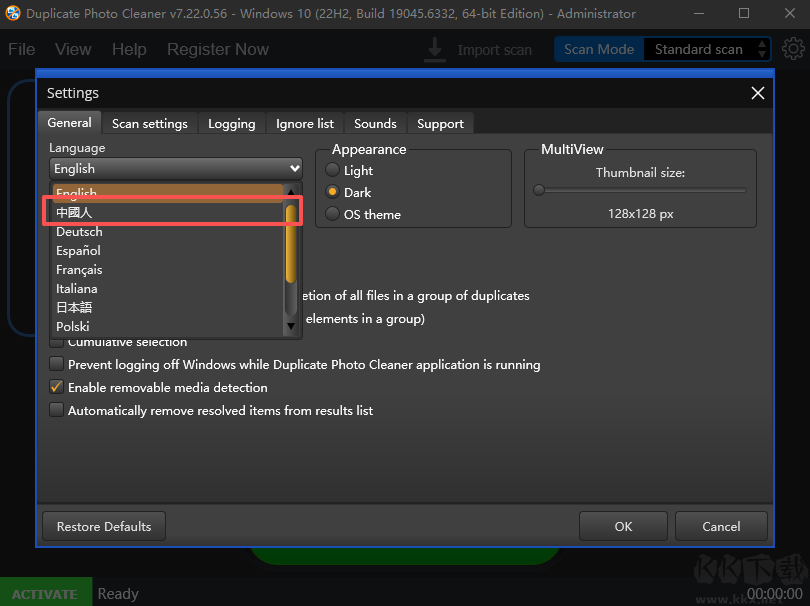Select the Light appearance option
This screenshot has height=606, width=810.
point(334,171)
